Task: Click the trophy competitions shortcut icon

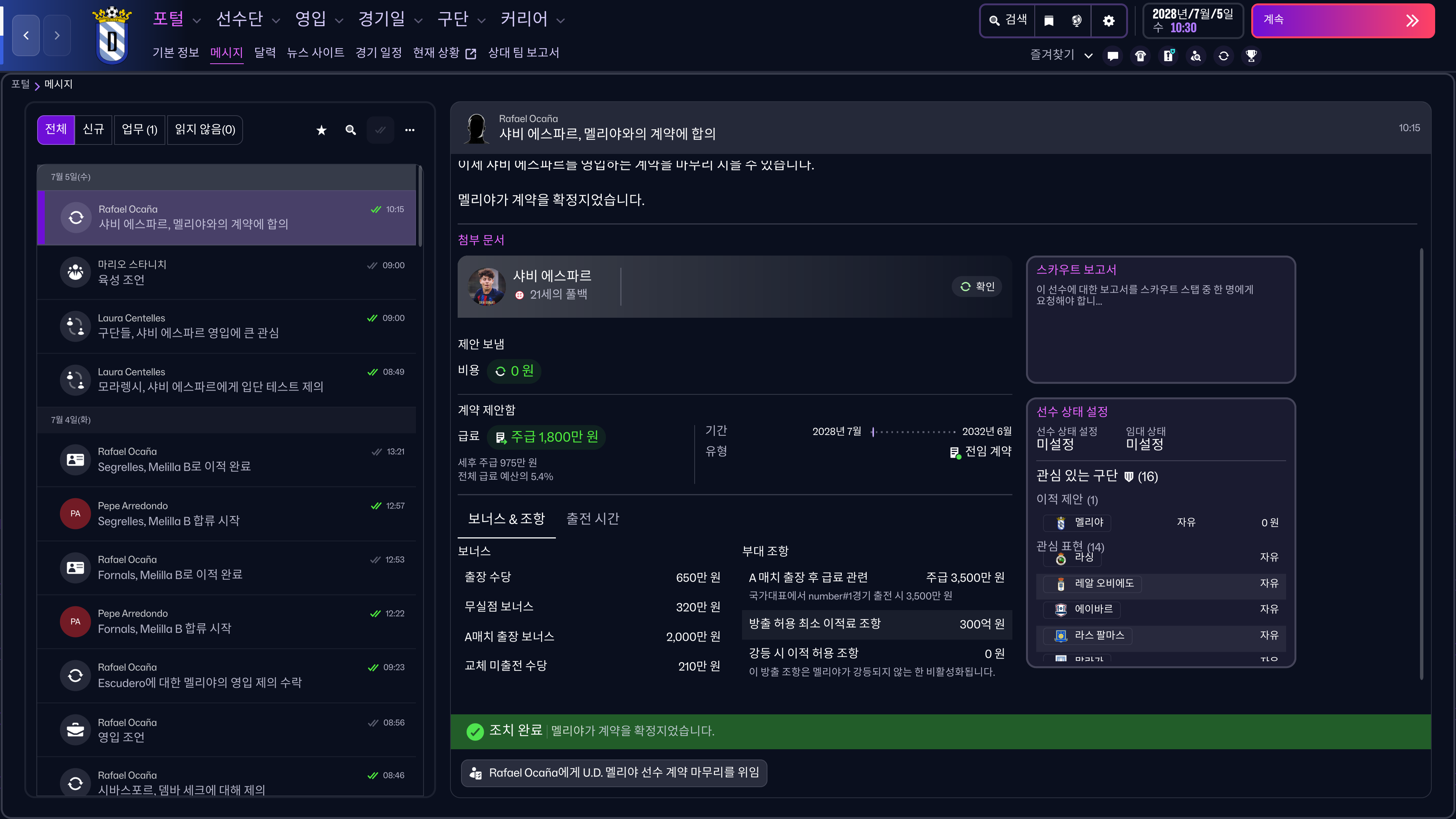Action: coord(1251,55)
